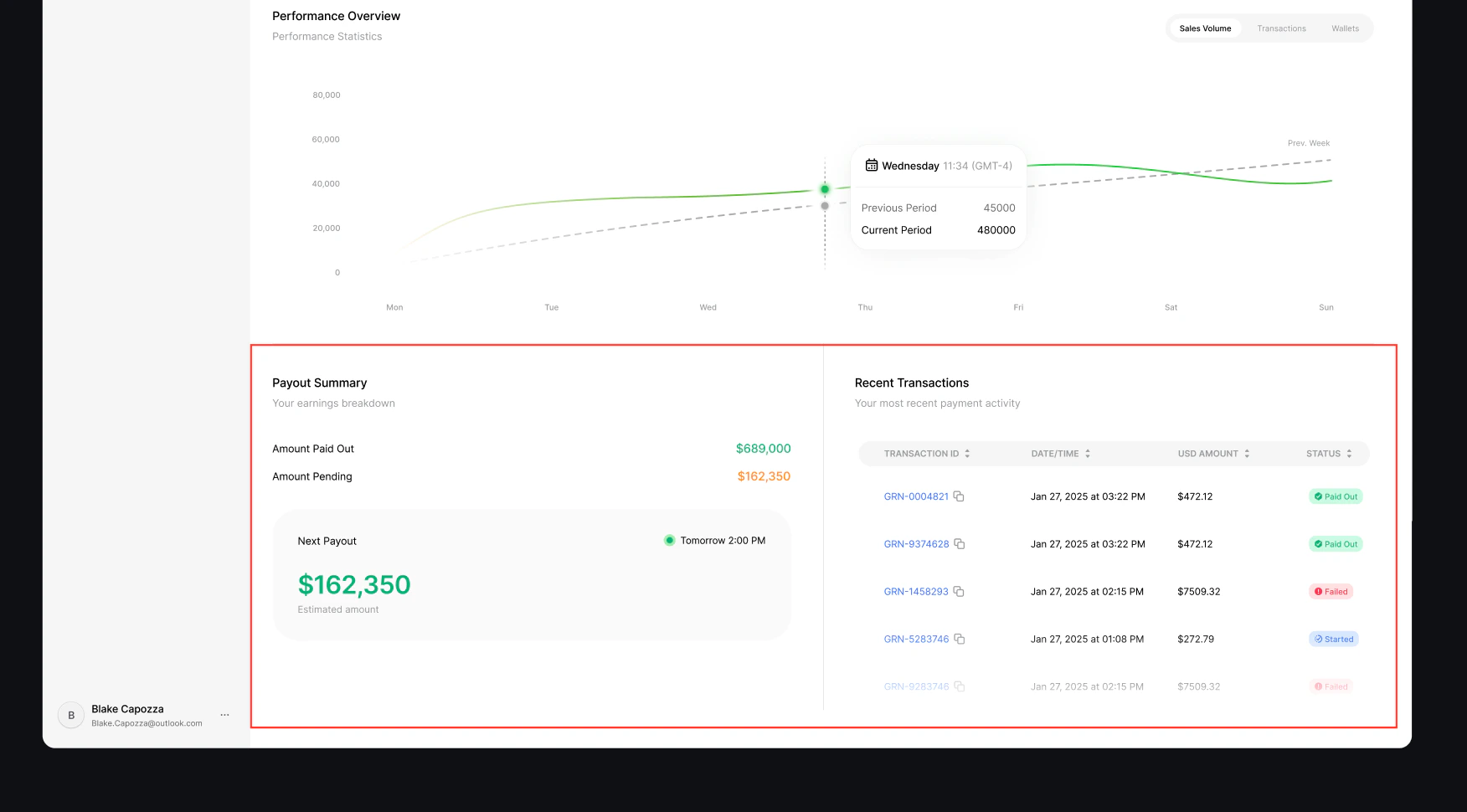
Task: Copy the GRN-5283746 transaction ID
Action: tap(959, 639)
